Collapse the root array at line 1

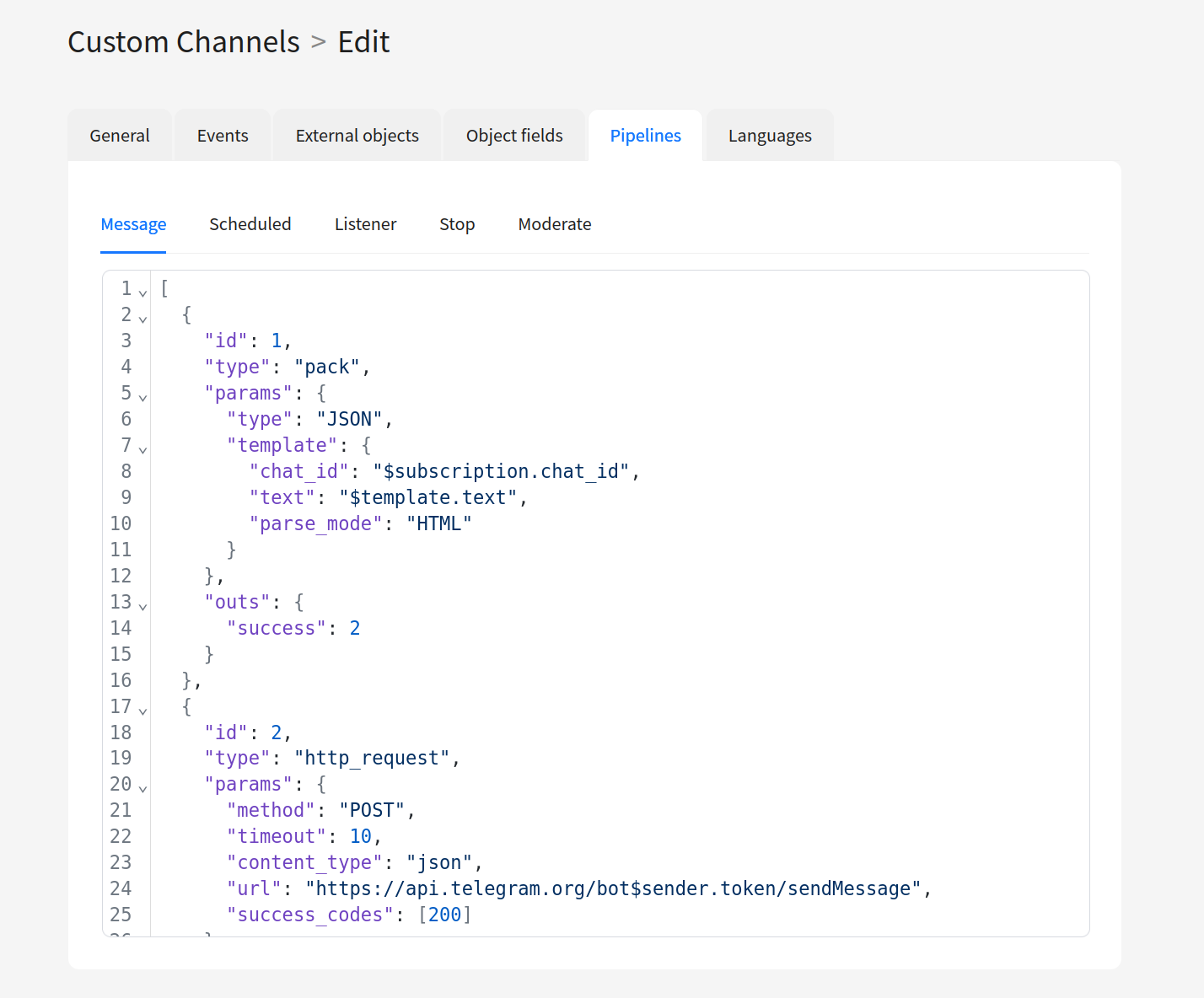[142, 292]
